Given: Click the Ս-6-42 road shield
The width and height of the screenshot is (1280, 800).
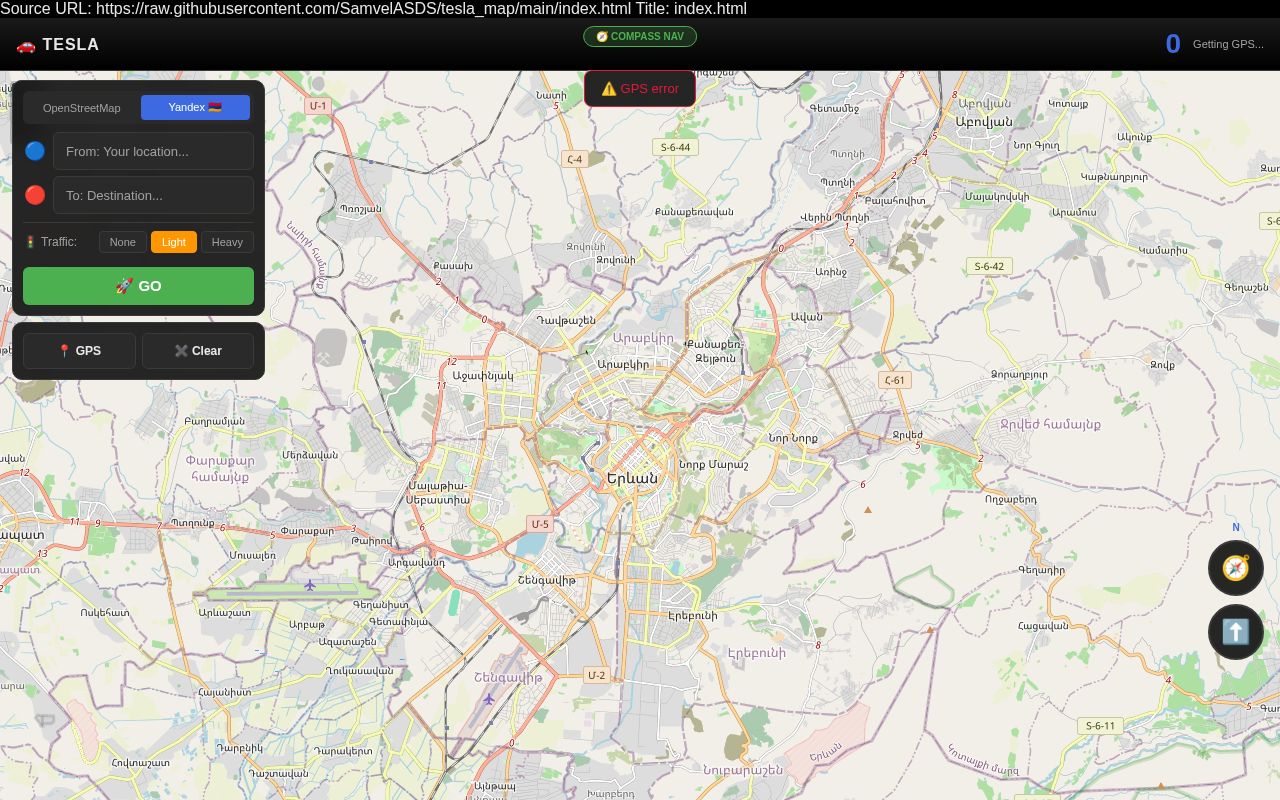Looking at the screenshot, I should (x=989, y=266).
